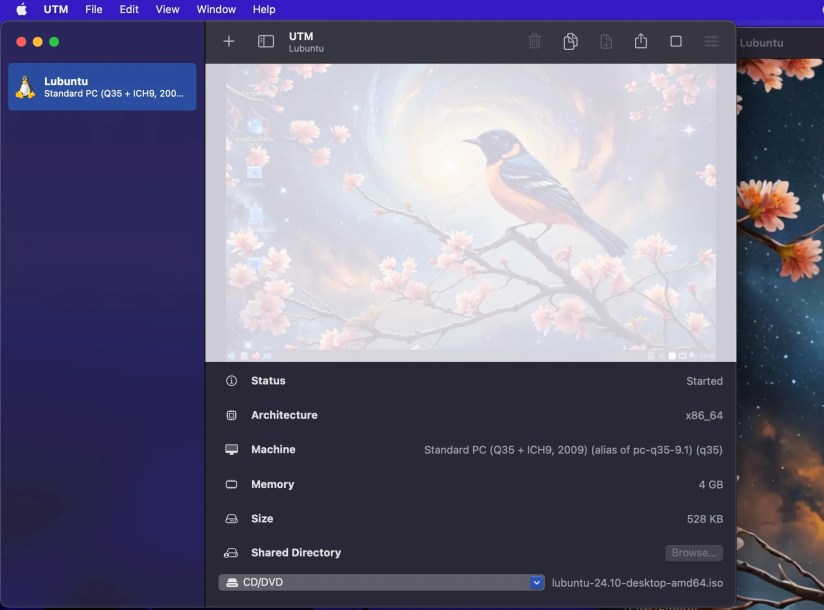
Task: Open the UTM application menu
Action: pos(56,9)
